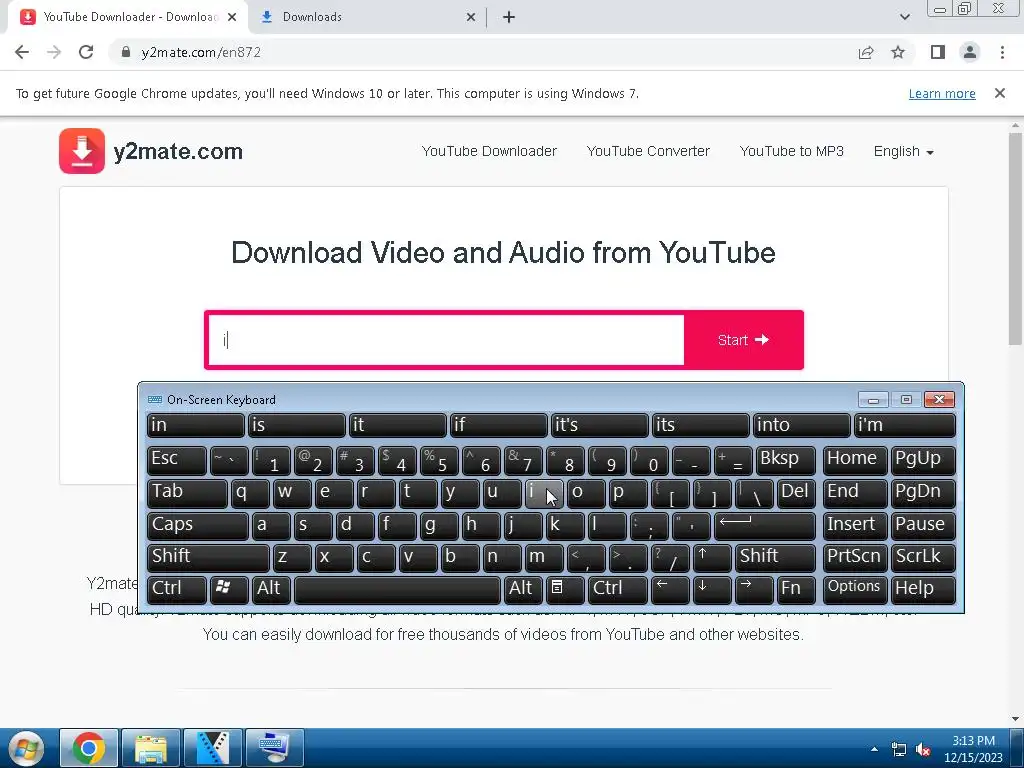Switch to the Downloads browser tab
This screenshot has width=1024, height=768.
click(x=368, y=17)
